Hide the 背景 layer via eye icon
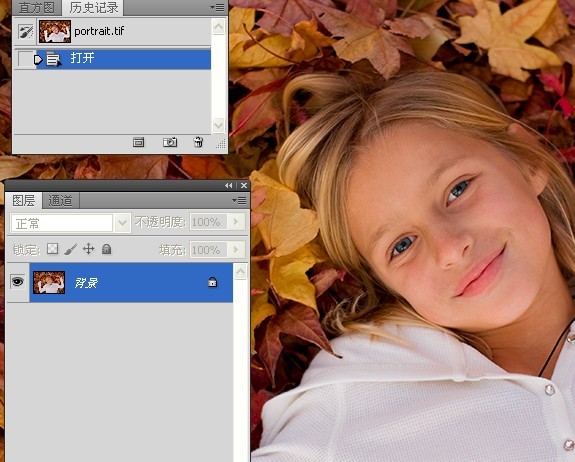The image size is (575, 462). tap(18, 282)
